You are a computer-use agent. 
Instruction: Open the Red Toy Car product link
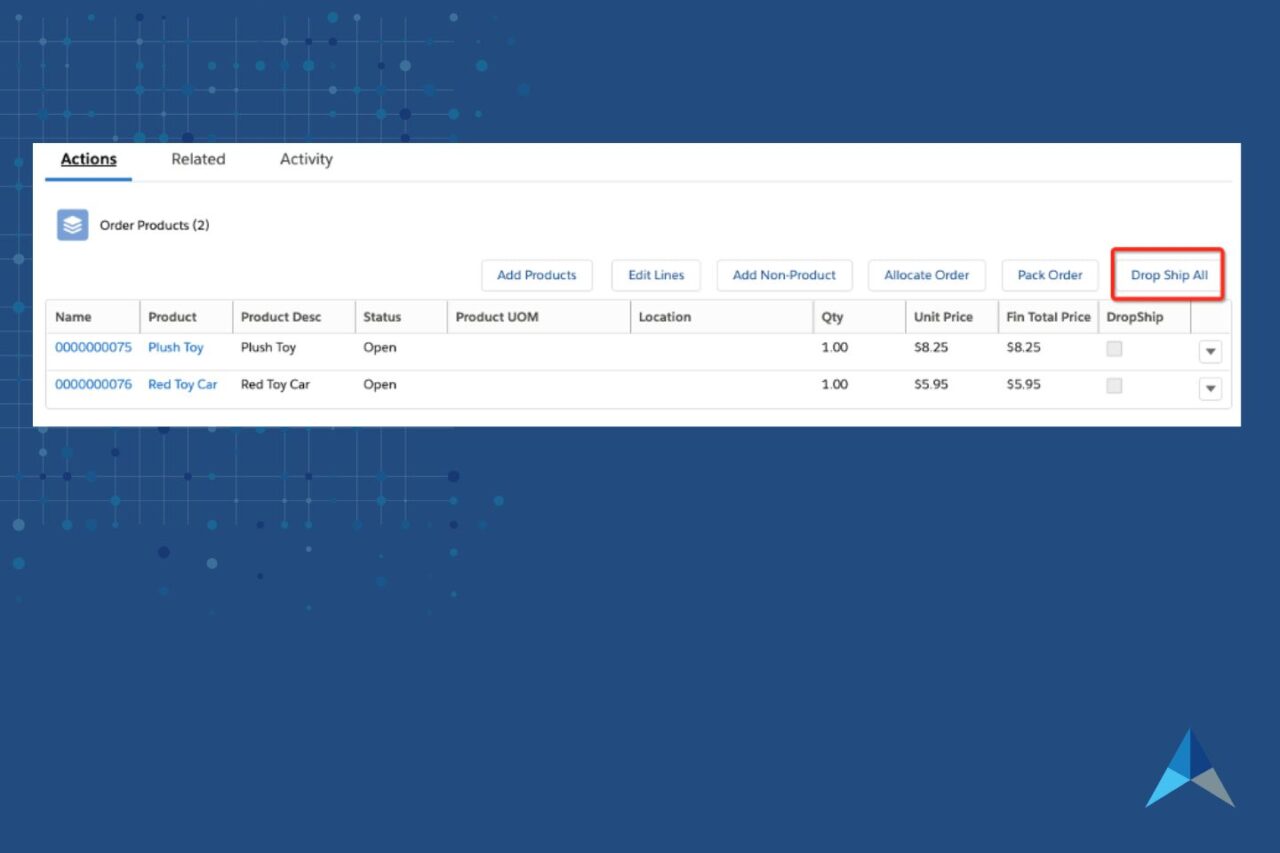click(x=183, y=384)
